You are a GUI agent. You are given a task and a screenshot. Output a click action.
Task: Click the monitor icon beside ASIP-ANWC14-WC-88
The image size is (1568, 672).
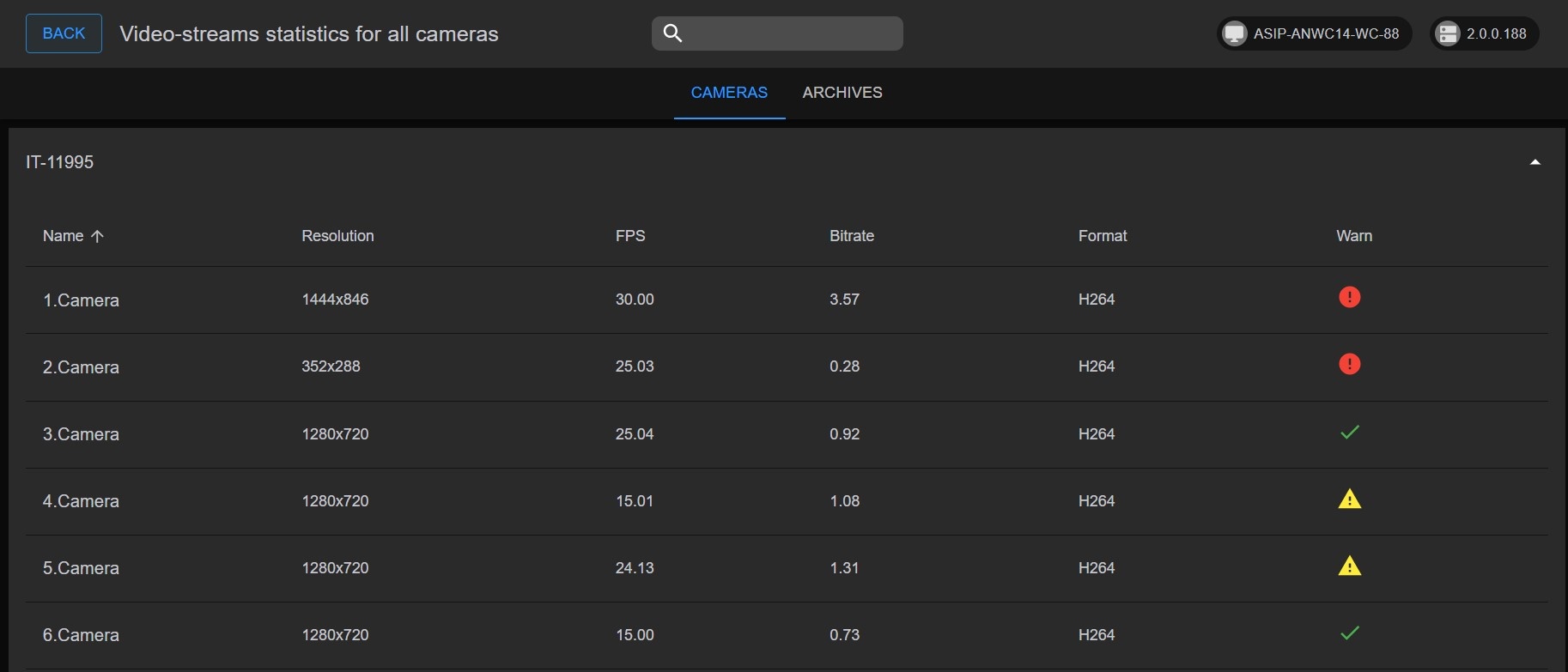tap(1234, 34)
